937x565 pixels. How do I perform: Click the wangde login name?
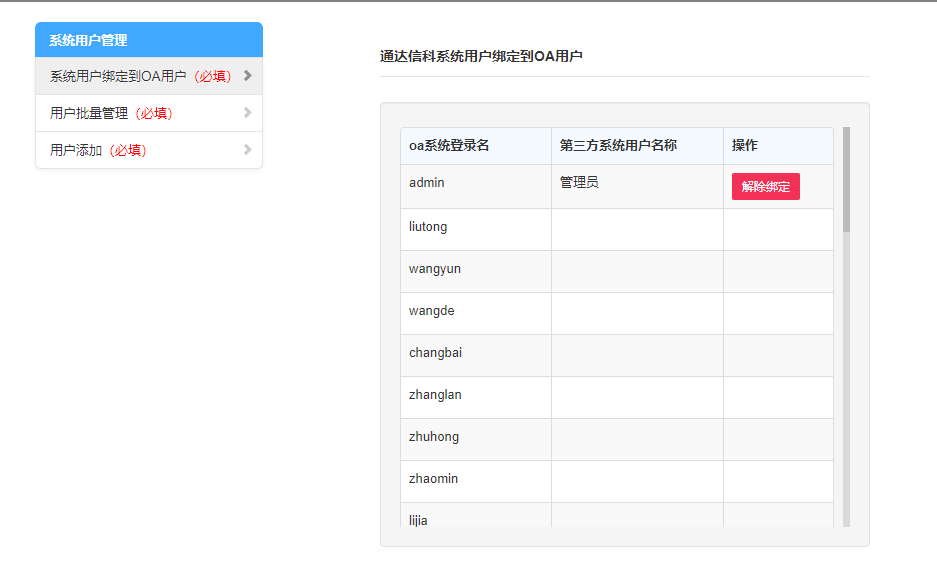[432, 311]
